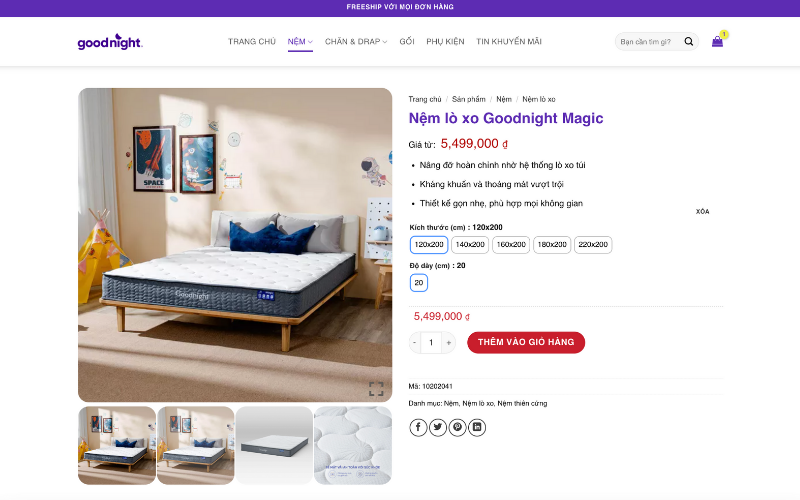The image size is (800, 500).
Task: Focus the search input field
Action: tap(648, 42)
